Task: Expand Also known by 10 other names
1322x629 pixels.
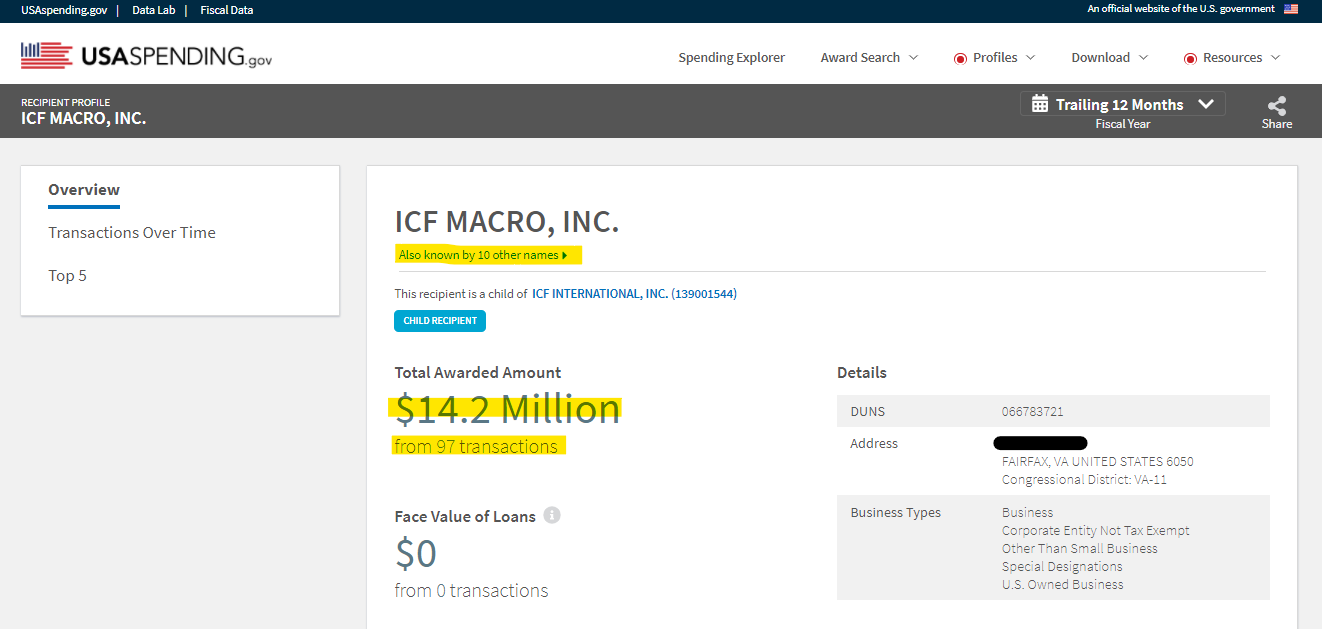Action: click(x=483, y=255)
